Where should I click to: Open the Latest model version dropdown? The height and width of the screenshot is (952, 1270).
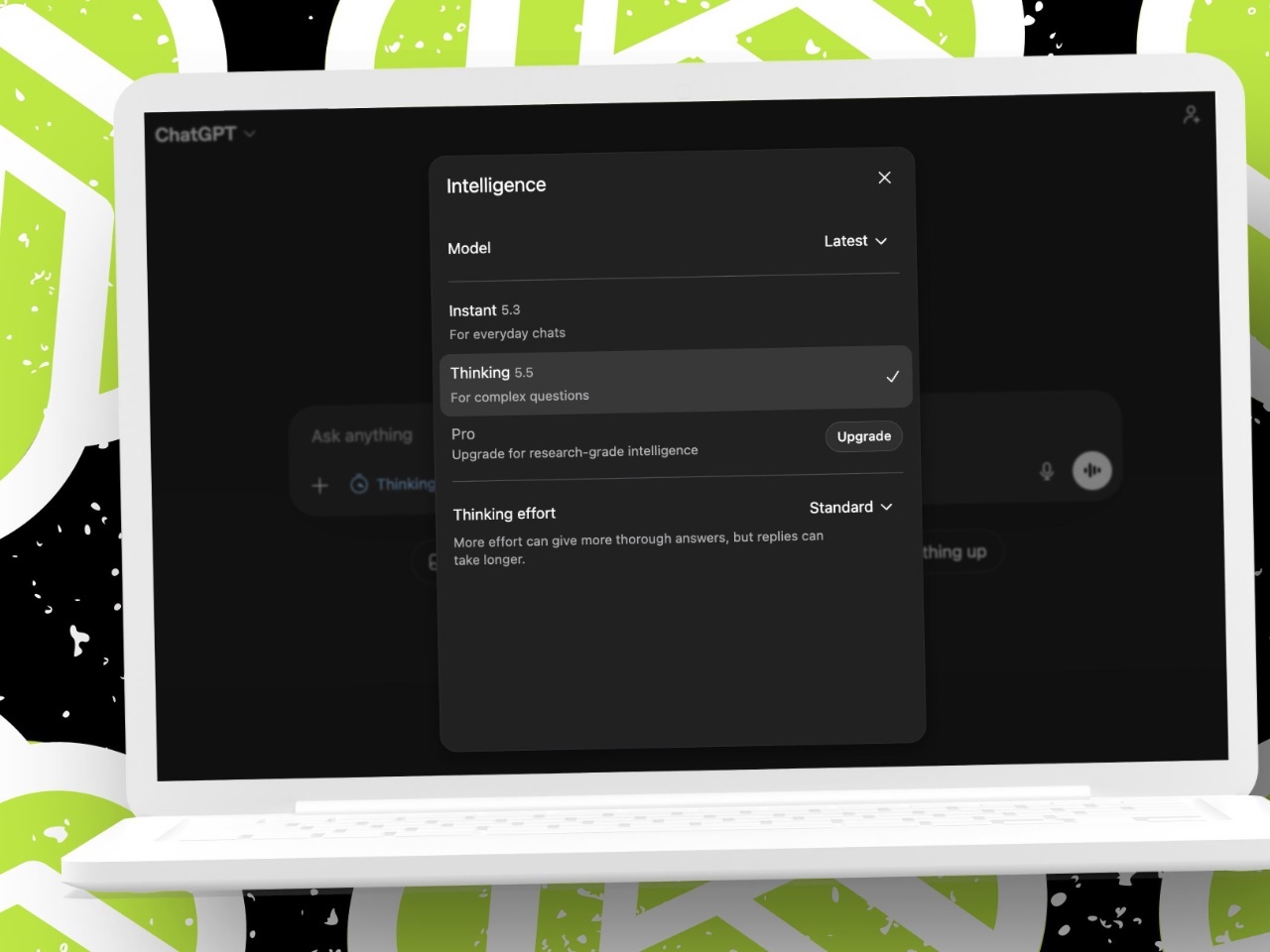click(x=855, y=241)
